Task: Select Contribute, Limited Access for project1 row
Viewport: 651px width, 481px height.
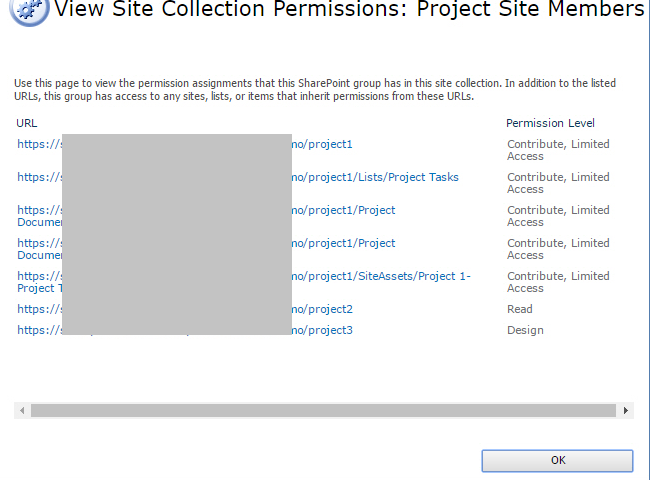Action: 558,150
